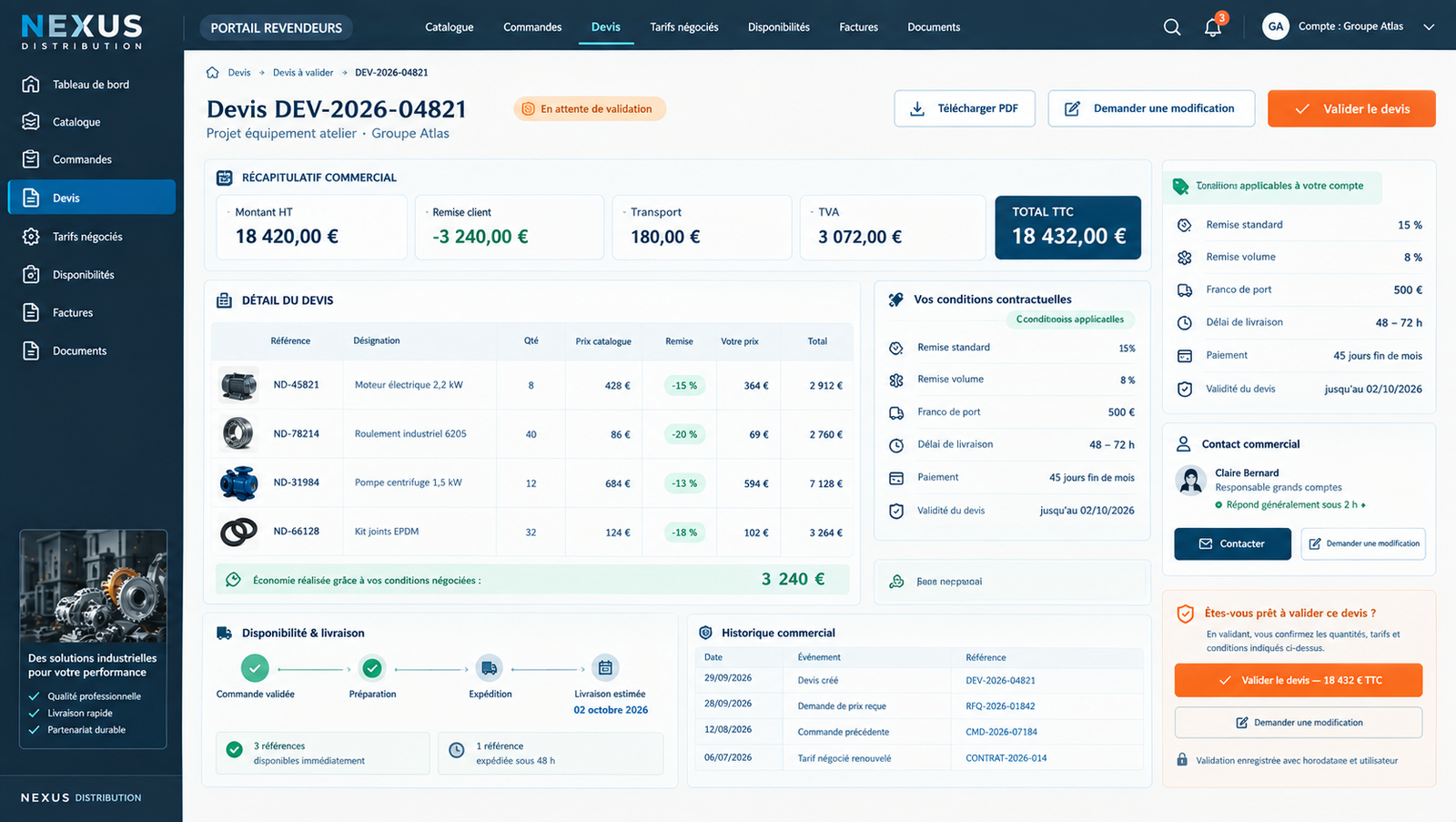1456x822 pixels.
Task: Click the Préparation checkmark step icon
Action: coord(372,668)
